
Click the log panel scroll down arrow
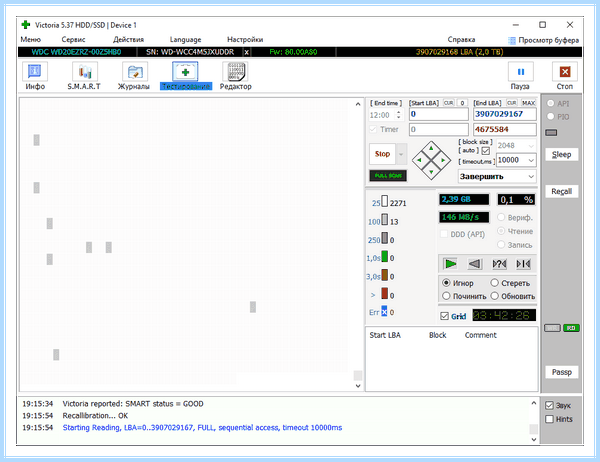(x=534, y=439)
